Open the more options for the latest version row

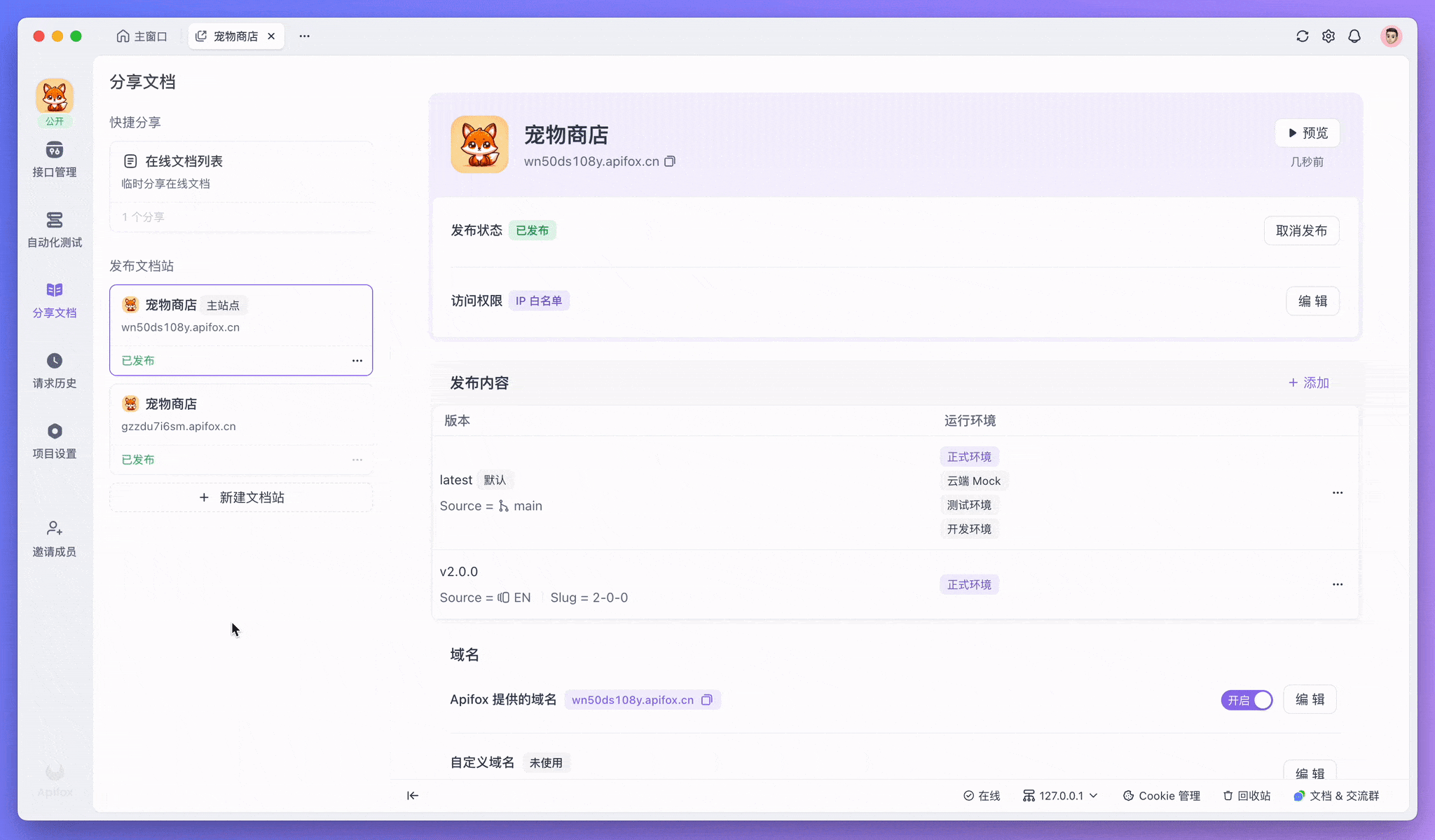pos(1338,493)
